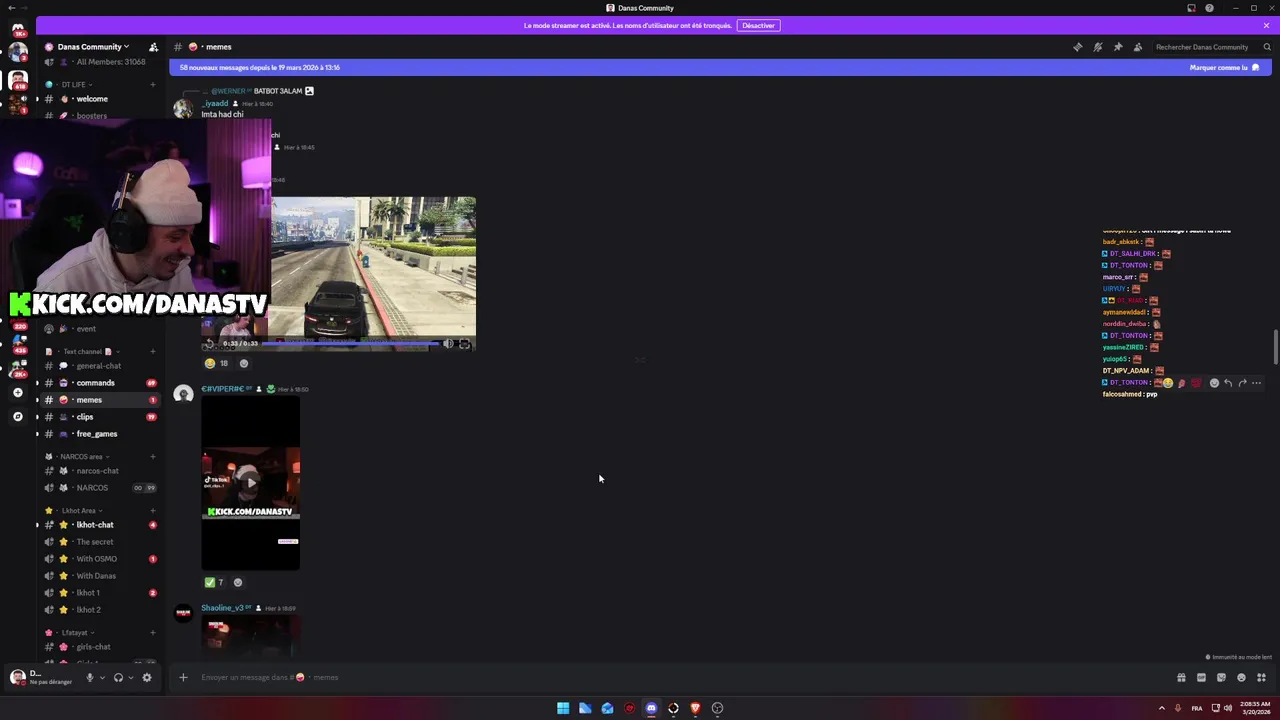1280x720 pixels.
Task: Collapse the Lkhot Area category
Action: pyautogui.click(x=73, y=510)
